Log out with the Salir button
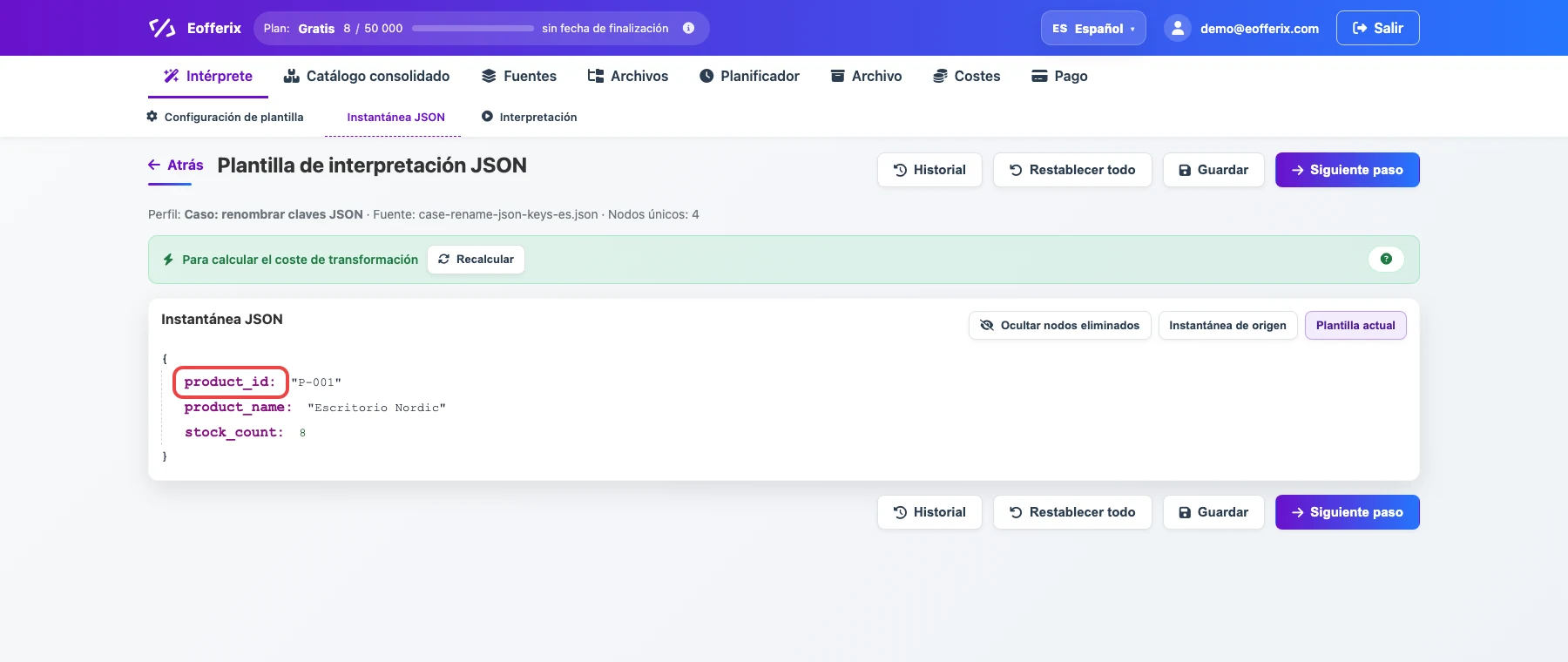The height and width of the screenshot is (662, 1568). (1377, 28)
